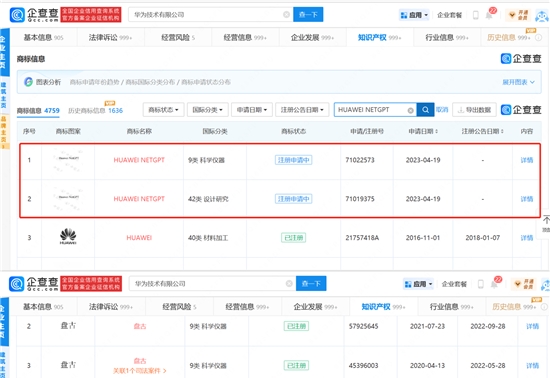Open HUAWEI NETGPT name in 42类 row
The image size is (550, 378).
click(139, 199)
